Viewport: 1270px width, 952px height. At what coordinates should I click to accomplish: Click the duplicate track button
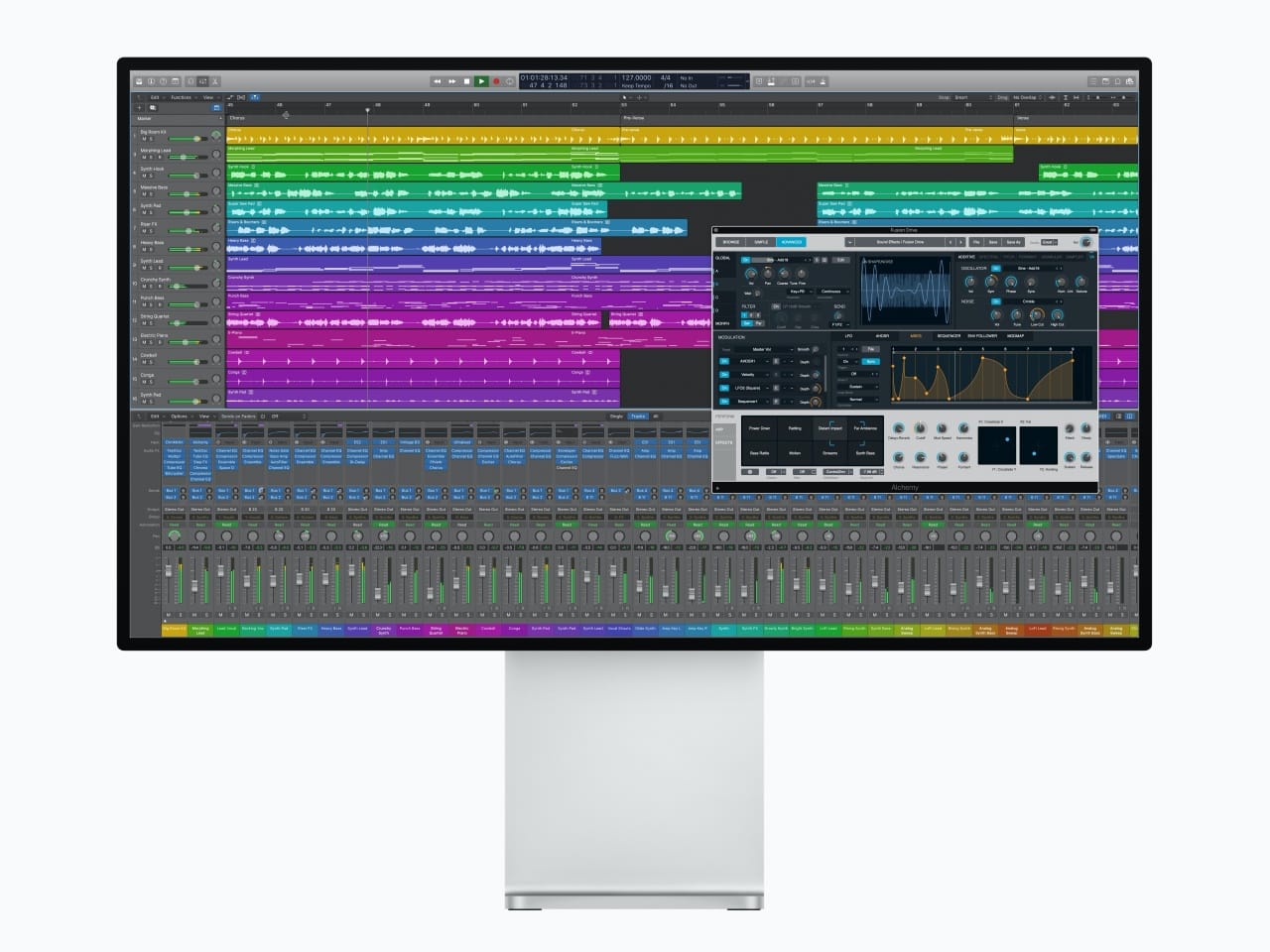click(x=152, y=107)
